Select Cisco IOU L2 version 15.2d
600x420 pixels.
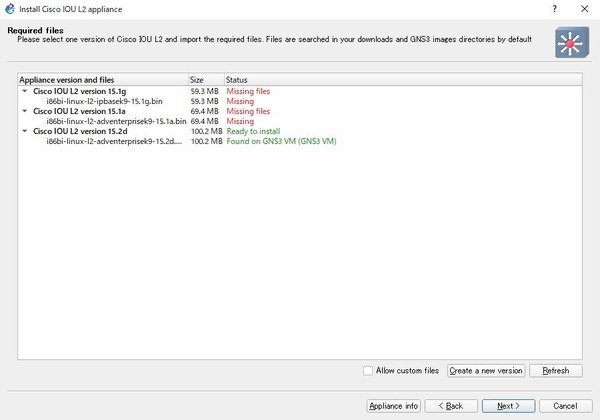tap(80, 131)
